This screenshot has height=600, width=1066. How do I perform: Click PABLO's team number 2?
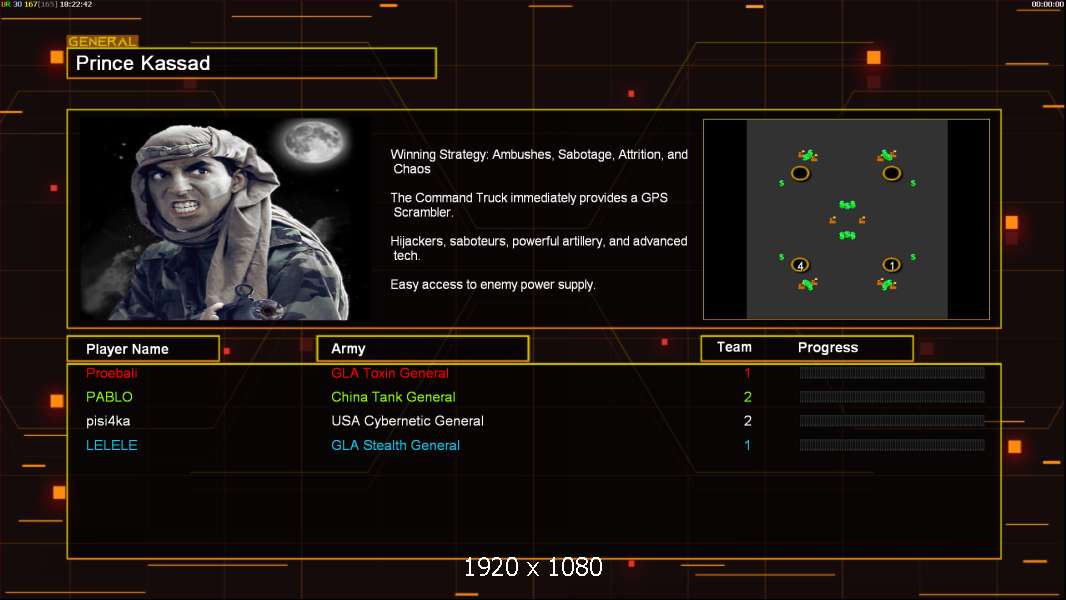[747, 397]
